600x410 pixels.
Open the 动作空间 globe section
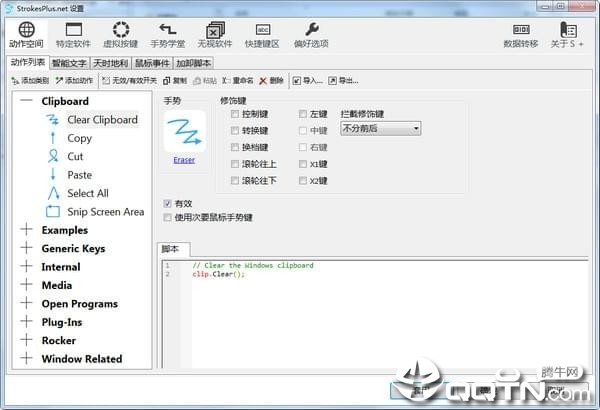coord(26,35)
